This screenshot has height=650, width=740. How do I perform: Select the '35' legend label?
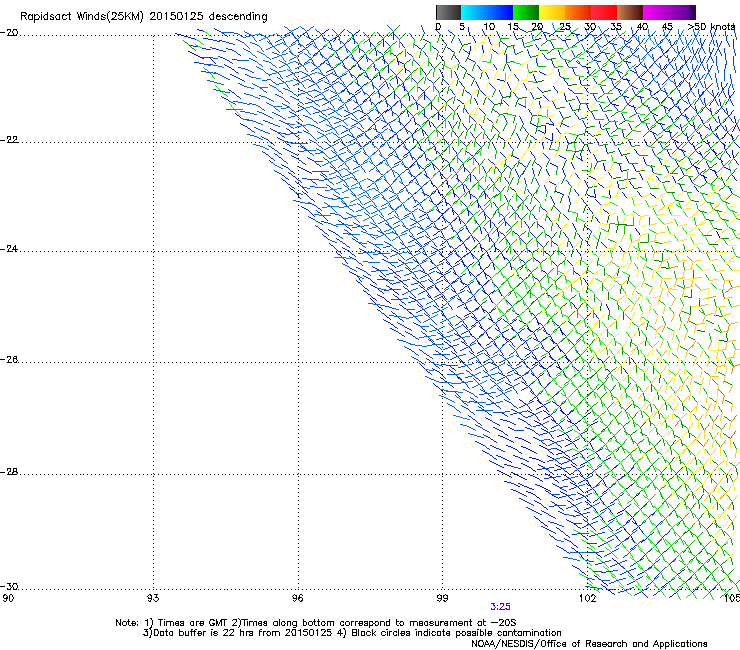616,27
